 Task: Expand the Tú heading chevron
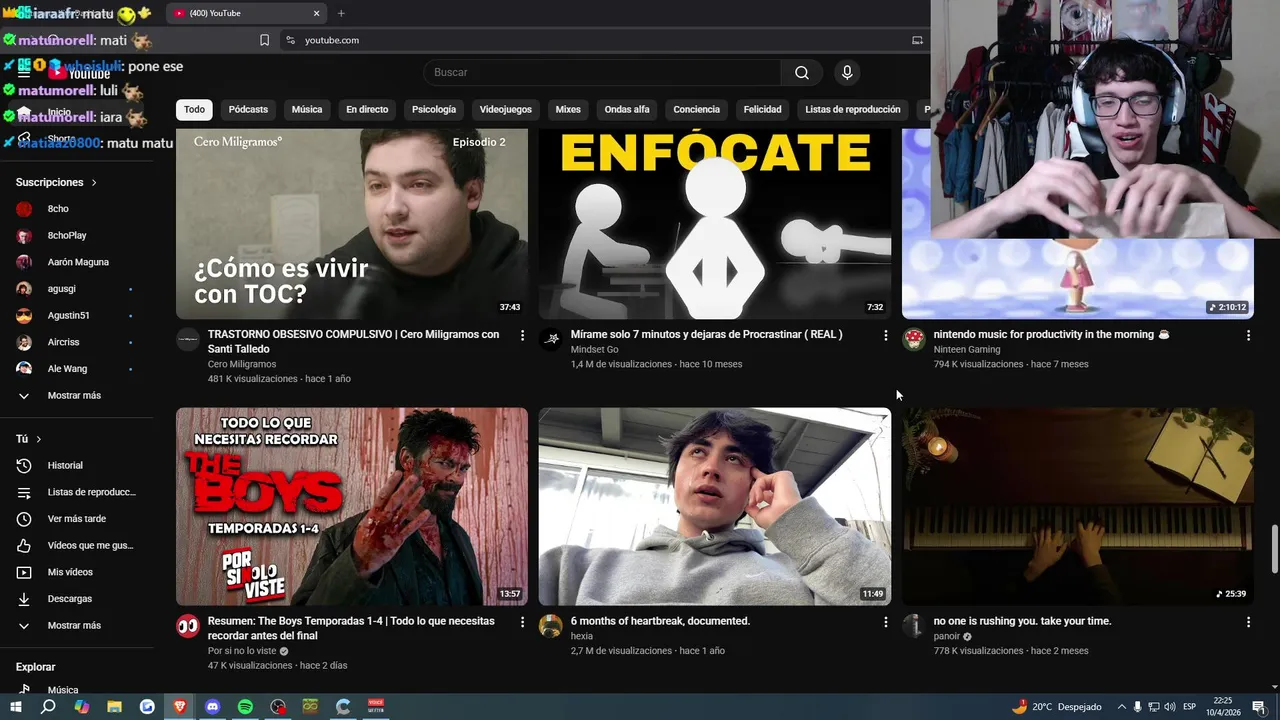pyautogui.click(x=39, y=439)
